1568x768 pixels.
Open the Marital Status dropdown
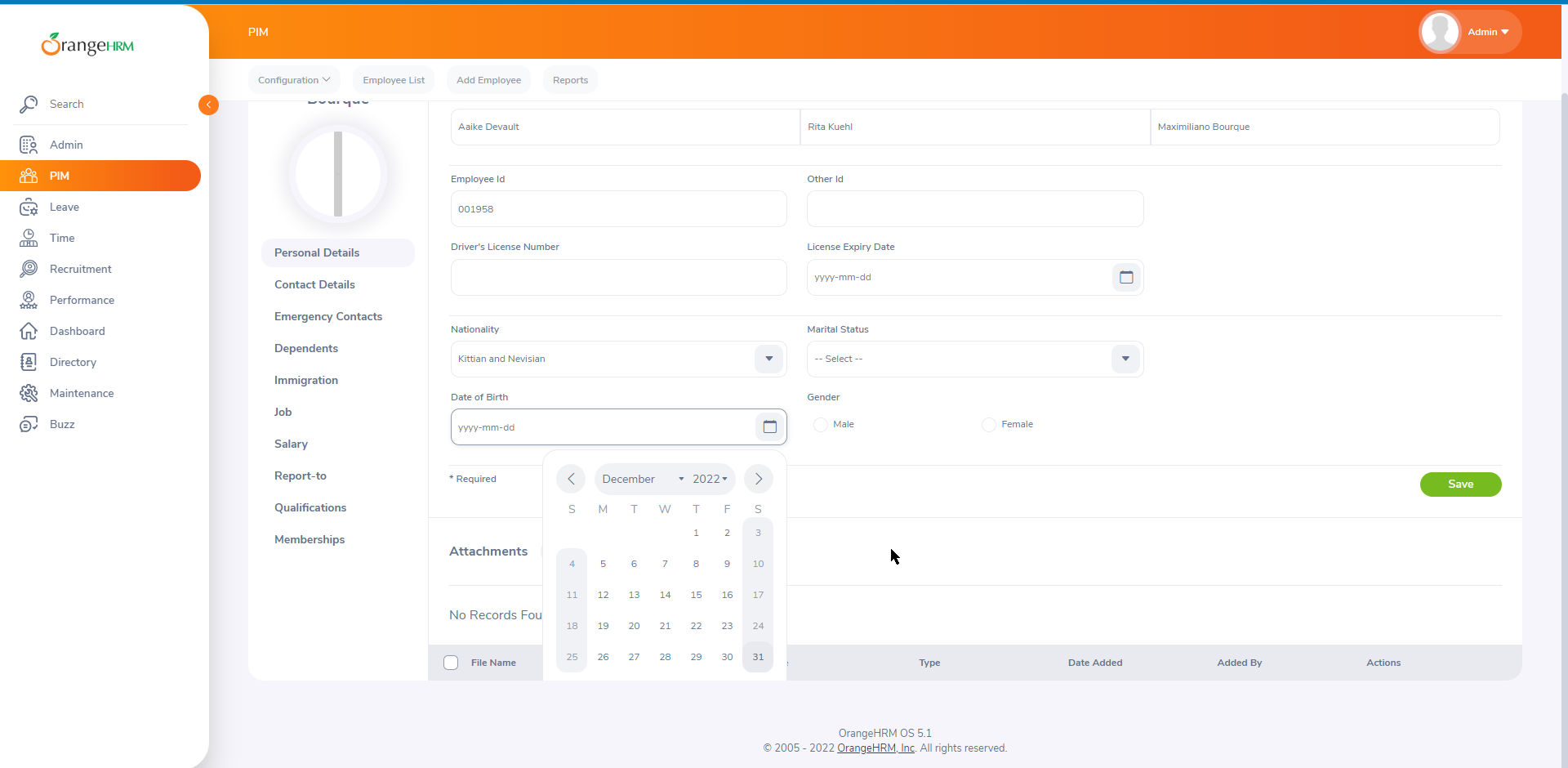(1125, 359)
